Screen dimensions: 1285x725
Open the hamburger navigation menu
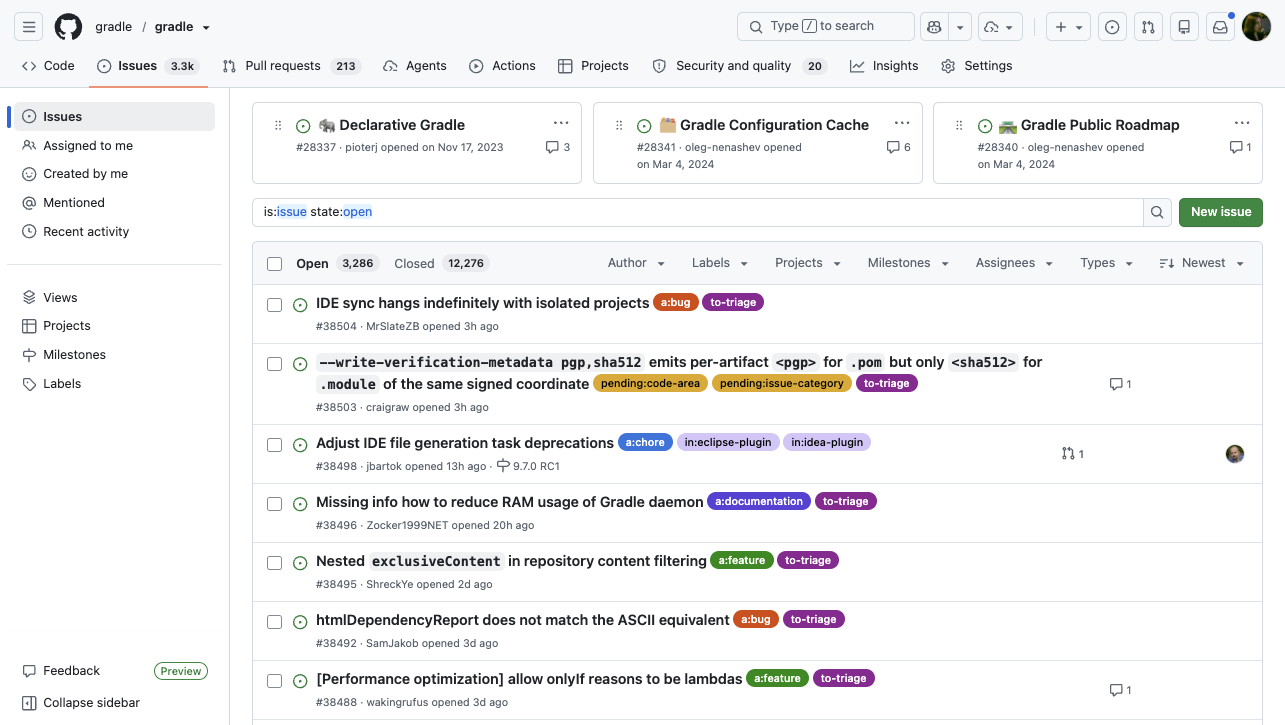pyautogui.click(x=28, y=27)
